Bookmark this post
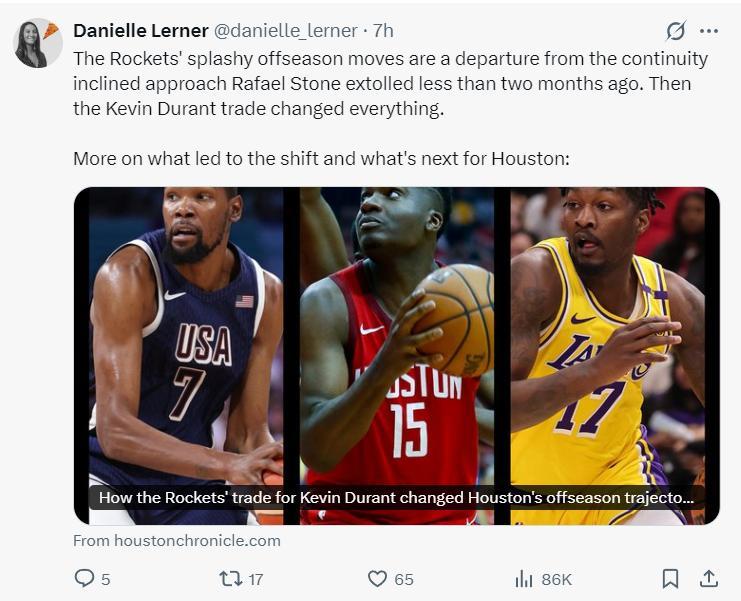Viewport: 741px width, 601px height. 670,578
